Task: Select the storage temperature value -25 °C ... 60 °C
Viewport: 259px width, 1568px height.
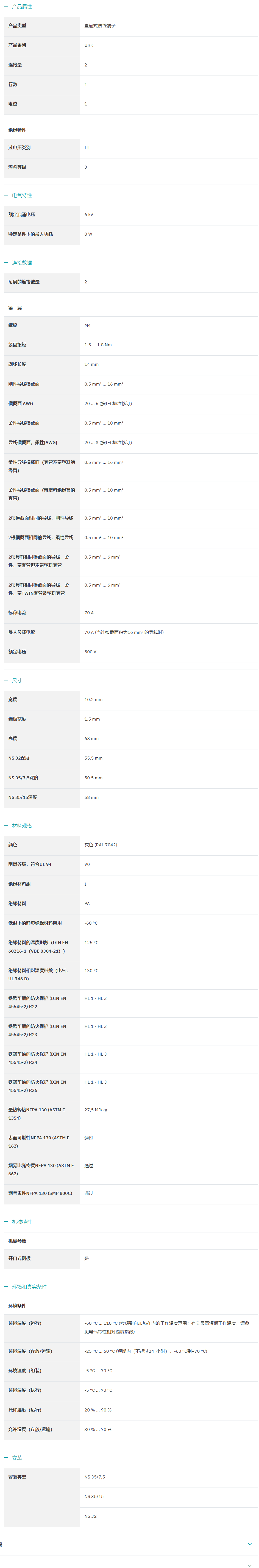Action: (x=146, y=1351)
